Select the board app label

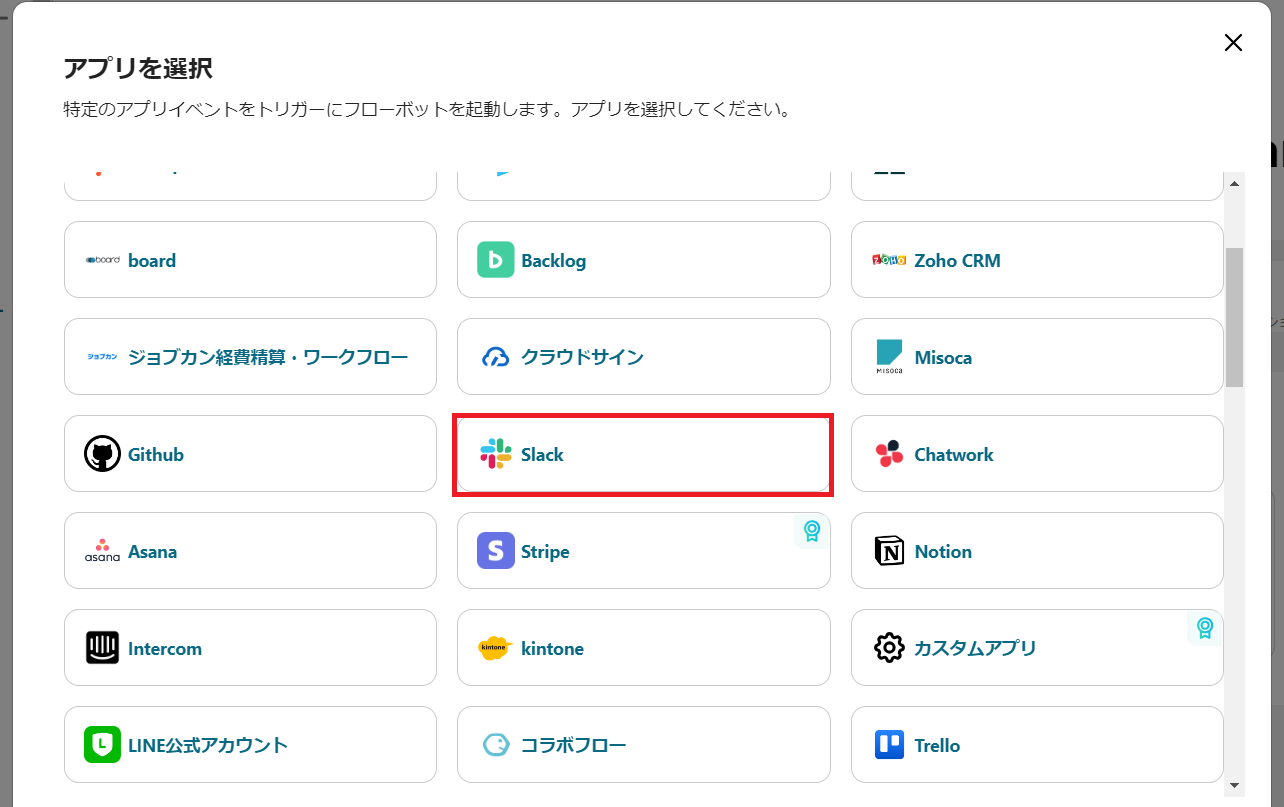pos(152,260)
